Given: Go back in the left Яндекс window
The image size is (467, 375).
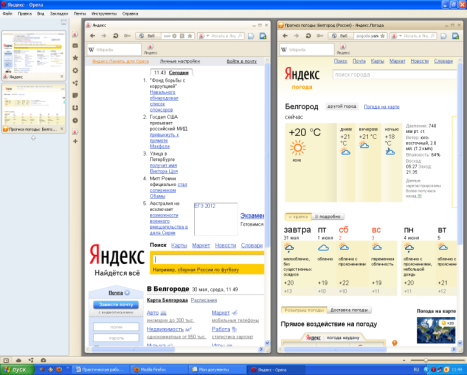Looking at the screenshot, I should (x=93, y=36).
